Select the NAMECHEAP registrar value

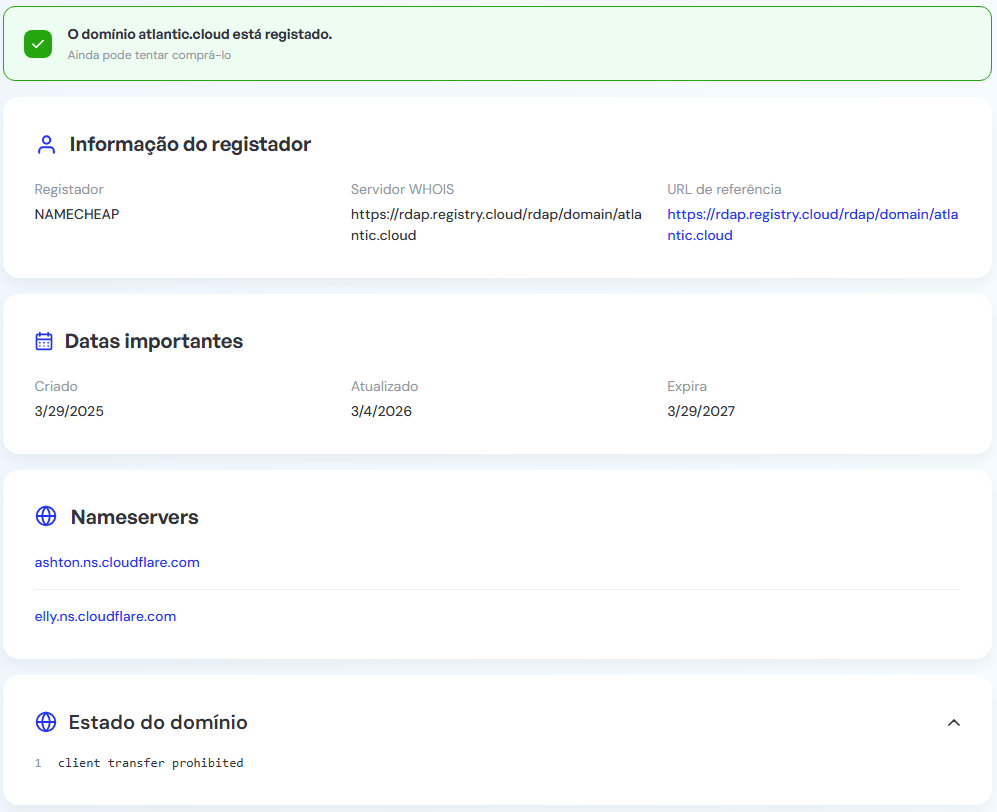77,214
